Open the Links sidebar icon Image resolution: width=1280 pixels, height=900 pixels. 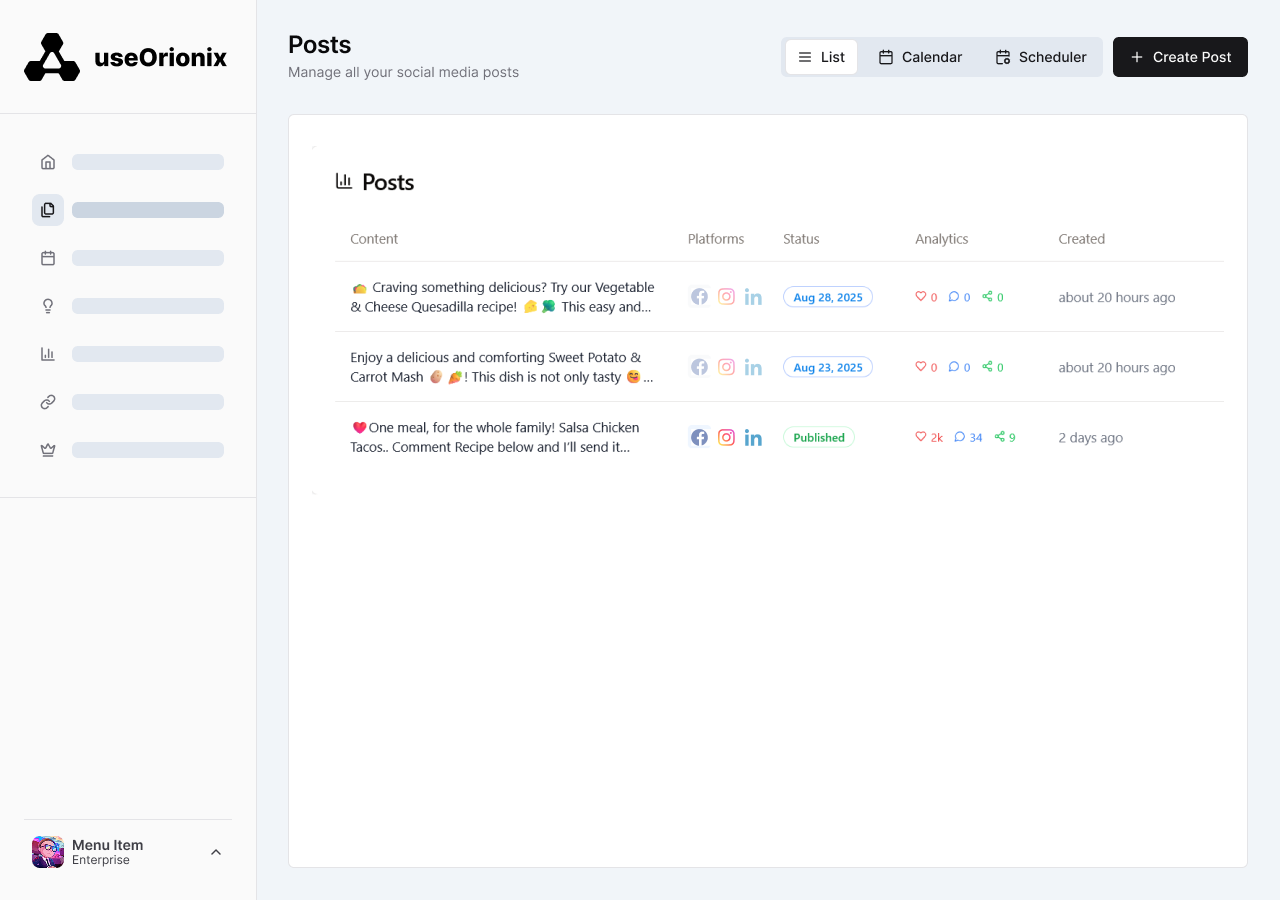[48, 401]
